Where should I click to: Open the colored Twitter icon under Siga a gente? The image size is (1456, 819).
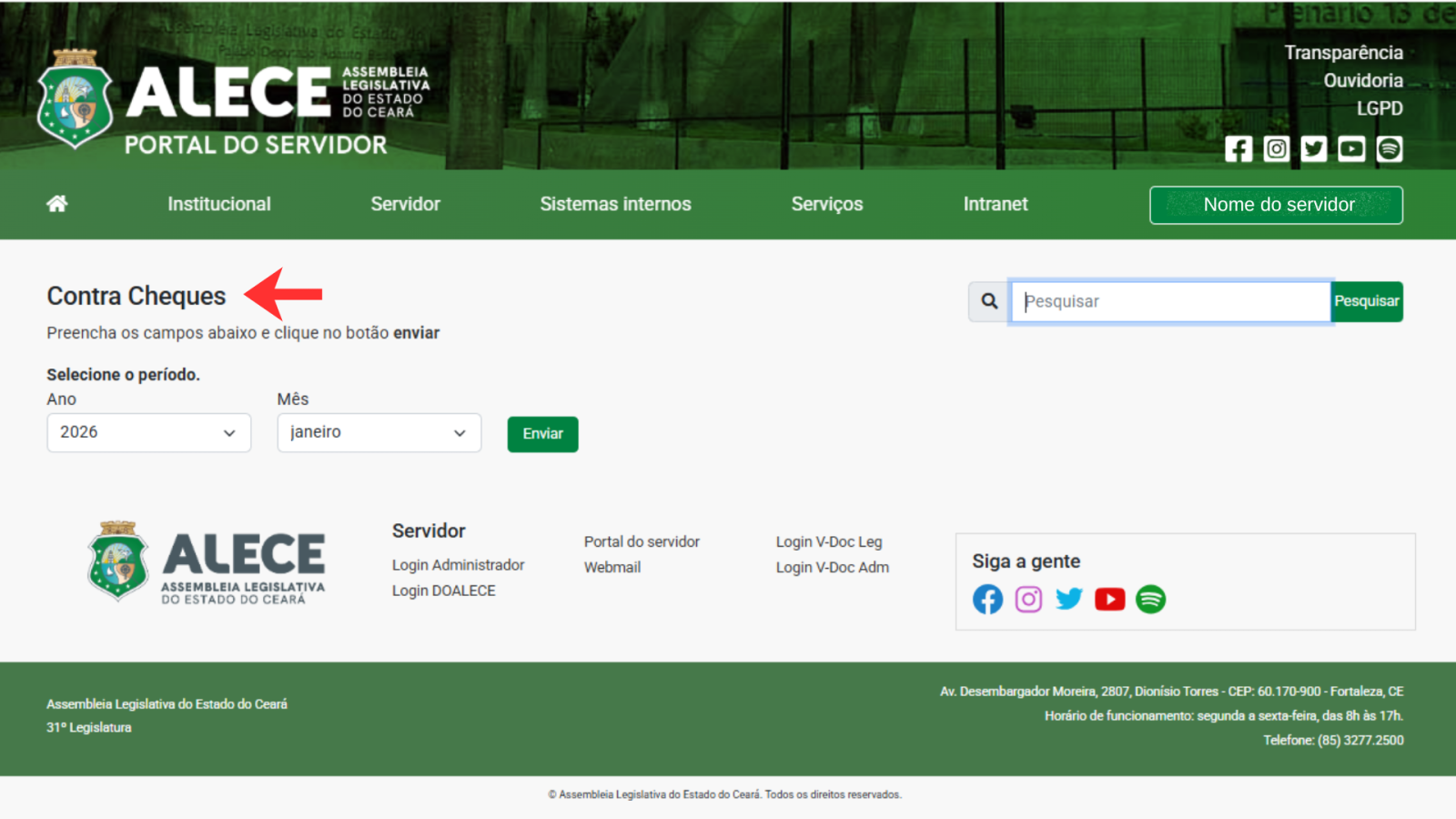pos(1068,599)
